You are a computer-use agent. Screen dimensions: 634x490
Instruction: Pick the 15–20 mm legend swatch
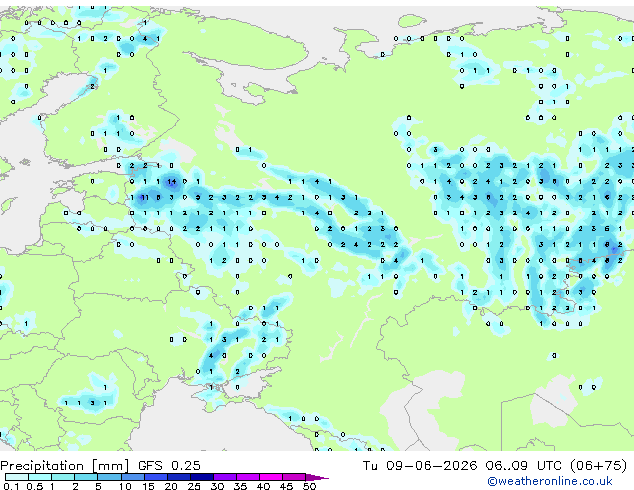pyautogui.click(x=156, y=477)
